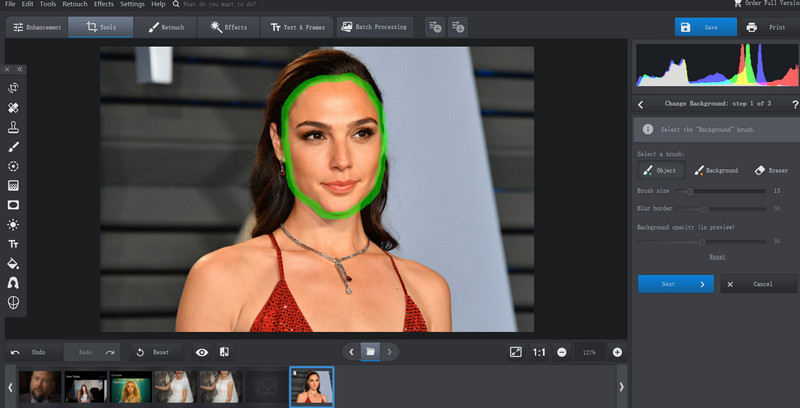
Task: Select the vignetting tool icon
Action: click(13, 205)
